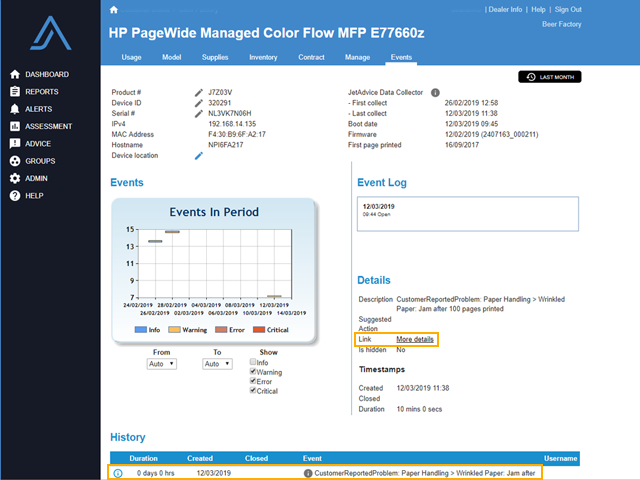
Task: Switch to the Contract tab
Action: (311, 57)
